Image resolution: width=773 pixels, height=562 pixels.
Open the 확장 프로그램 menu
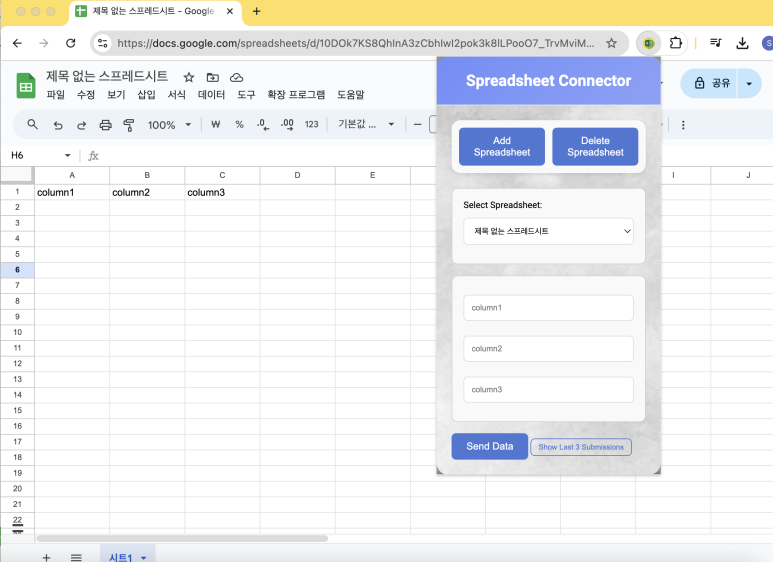point(296,95)
